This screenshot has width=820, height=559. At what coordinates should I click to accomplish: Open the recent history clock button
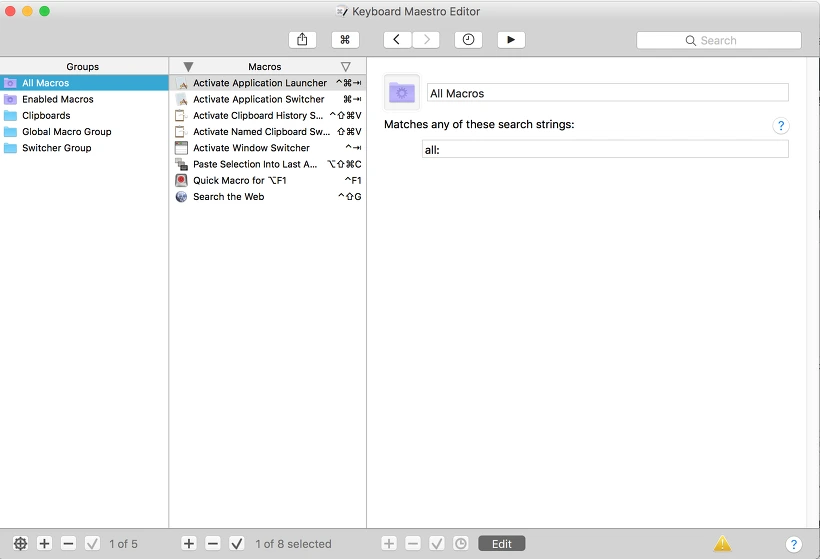coord(469,40)
